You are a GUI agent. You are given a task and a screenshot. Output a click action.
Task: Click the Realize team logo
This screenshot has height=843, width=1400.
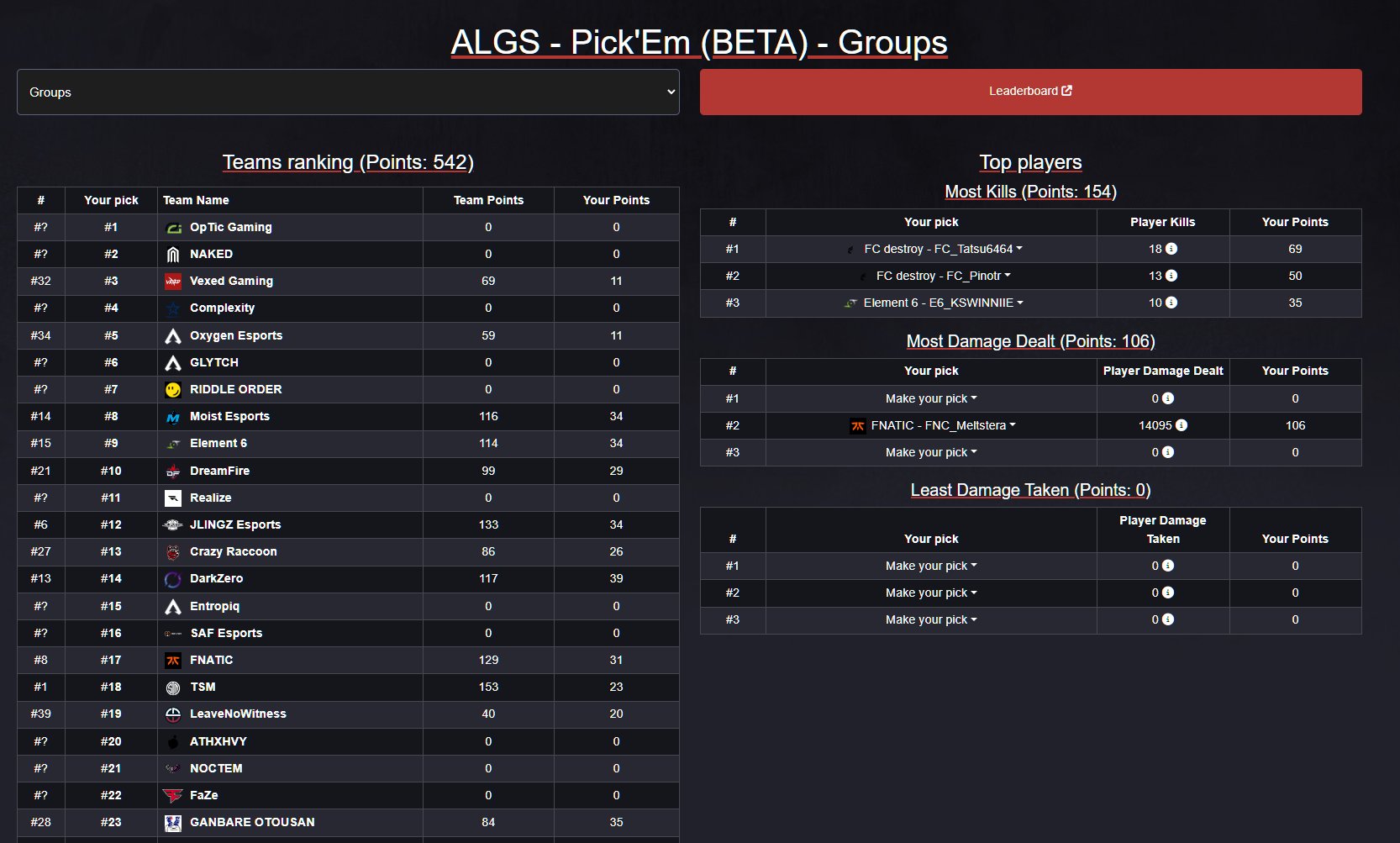[x=173, y=498]
